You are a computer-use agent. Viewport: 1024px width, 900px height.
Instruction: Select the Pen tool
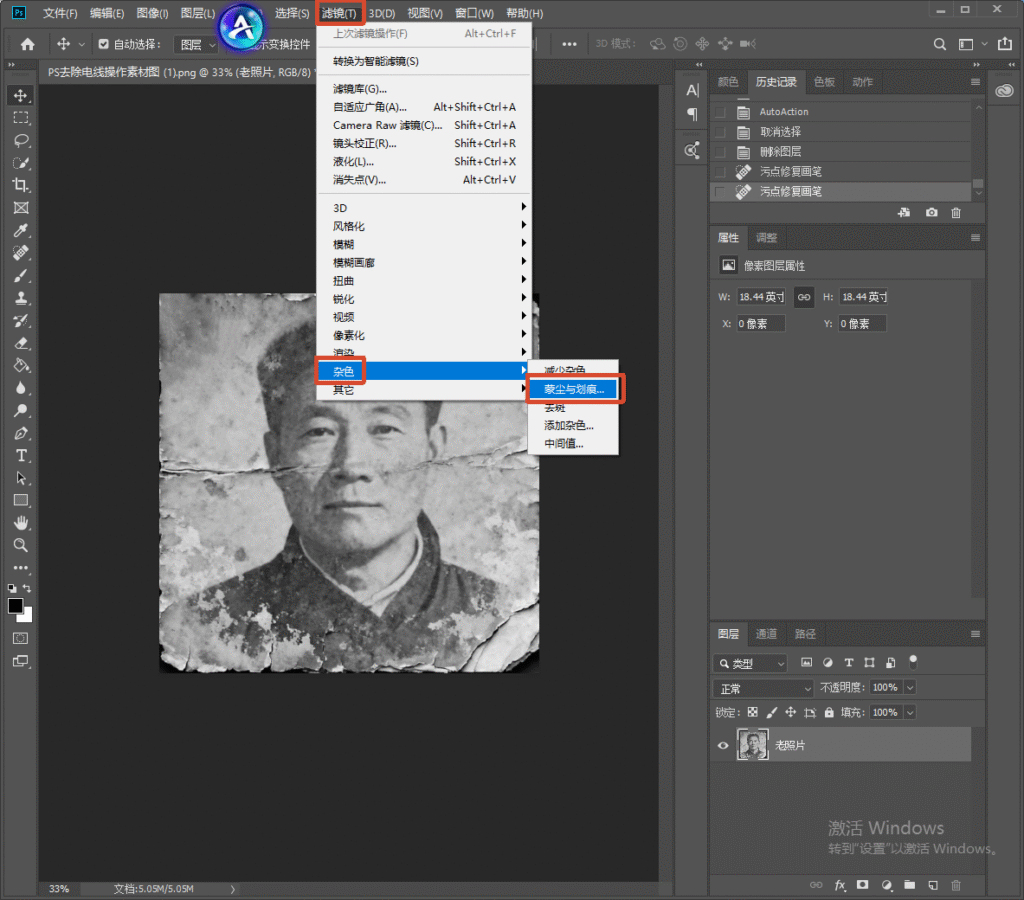pos(21,434)
